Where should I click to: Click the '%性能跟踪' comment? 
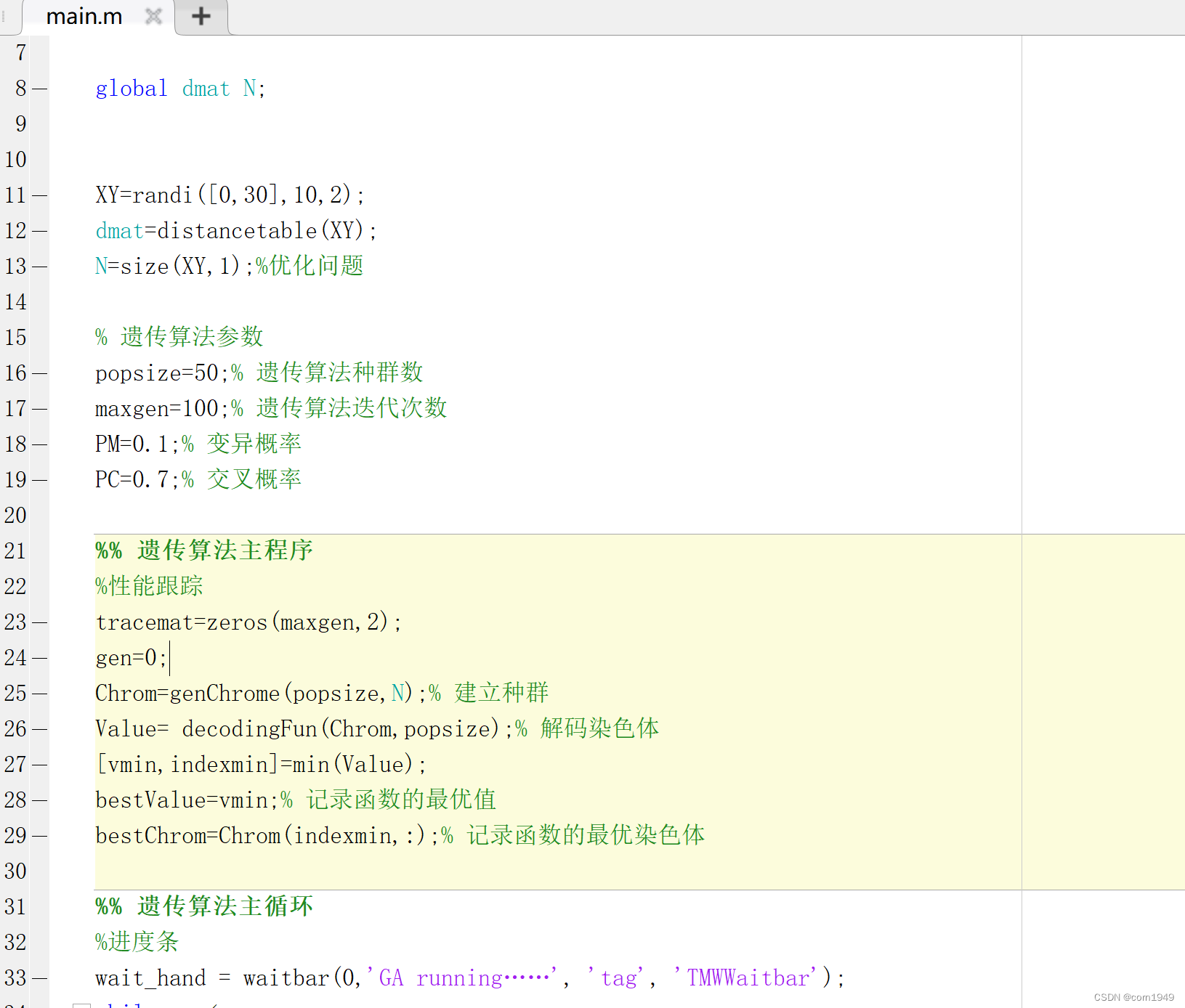(x=149, y=586)
